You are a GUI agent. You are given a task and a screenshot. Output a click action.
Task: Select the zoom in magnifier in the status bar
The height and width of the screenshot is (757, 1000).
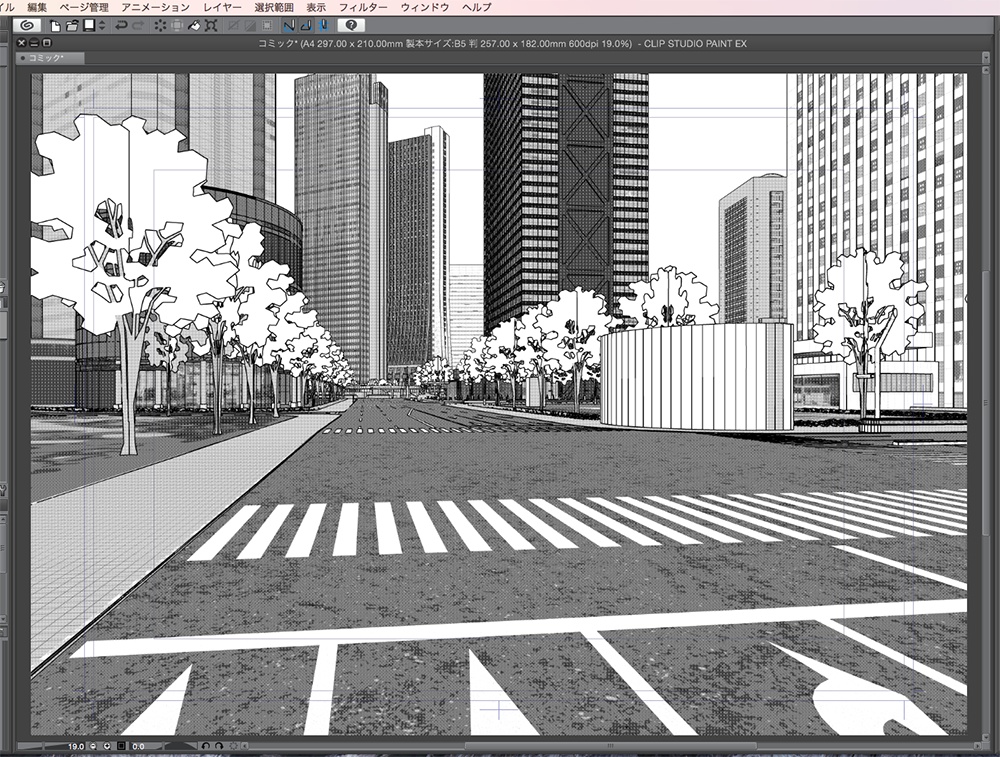(x=107, y=746)
